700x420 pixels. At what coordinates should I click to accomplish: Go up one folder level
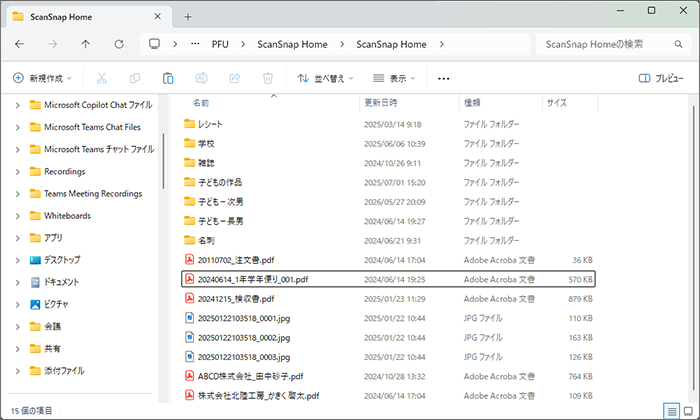click(x=86, y=44)
